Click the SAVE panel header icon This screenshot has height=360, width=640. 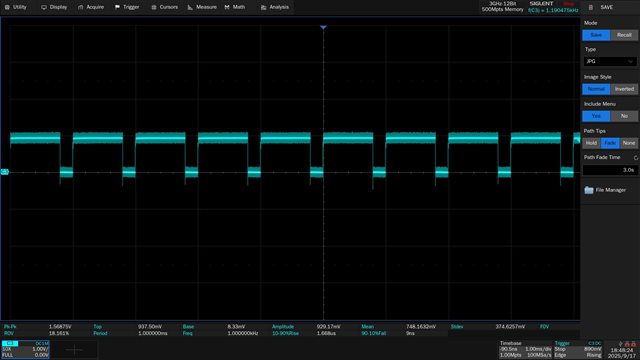[591, 7]
